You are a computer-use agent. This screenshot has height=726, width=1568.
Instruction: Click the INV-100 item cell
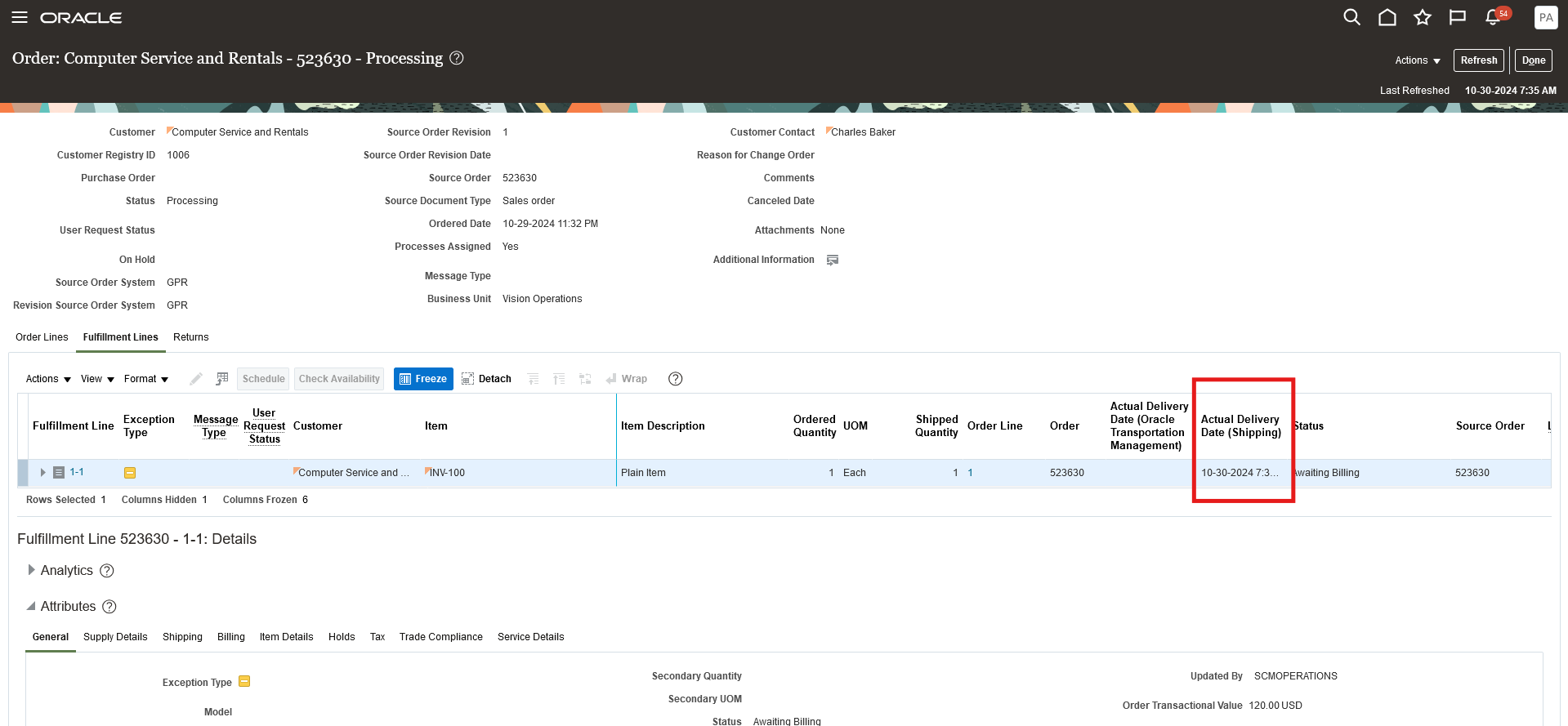tap(447, 473)
